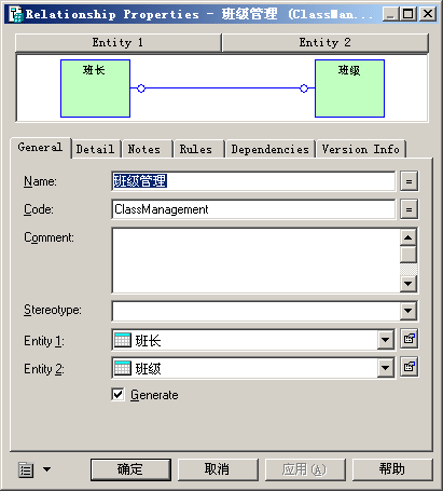Open properties icon for Entity 1
This screenshot has height=492, width=444.
tap(409, 339)
